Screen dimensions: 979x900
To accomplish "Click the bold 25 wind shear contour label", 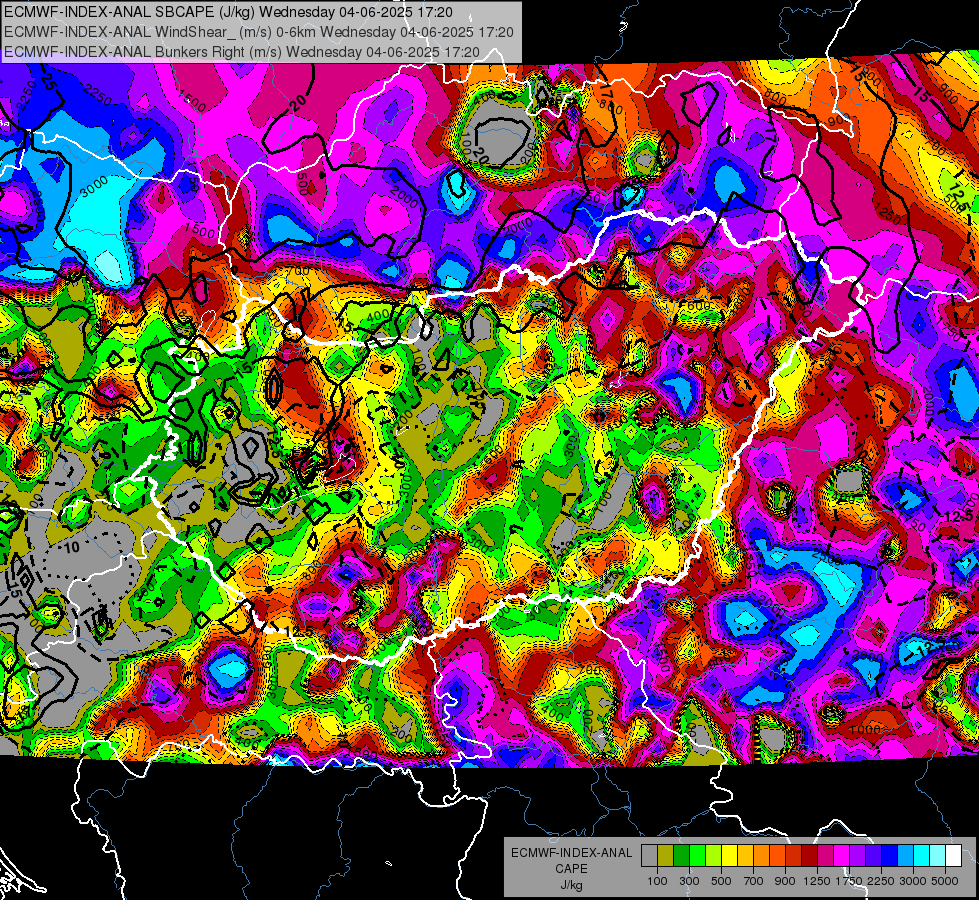I will 49,80.
